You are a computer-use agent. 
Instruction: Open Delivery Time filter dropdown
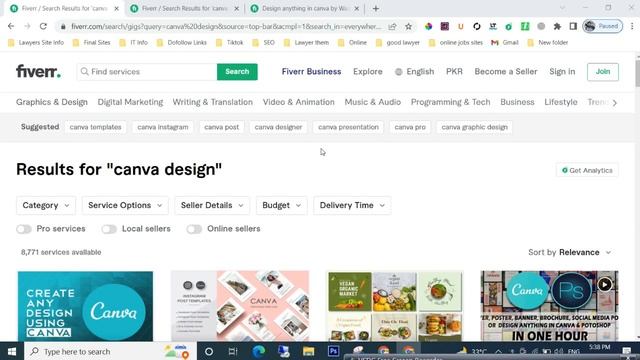352,205
